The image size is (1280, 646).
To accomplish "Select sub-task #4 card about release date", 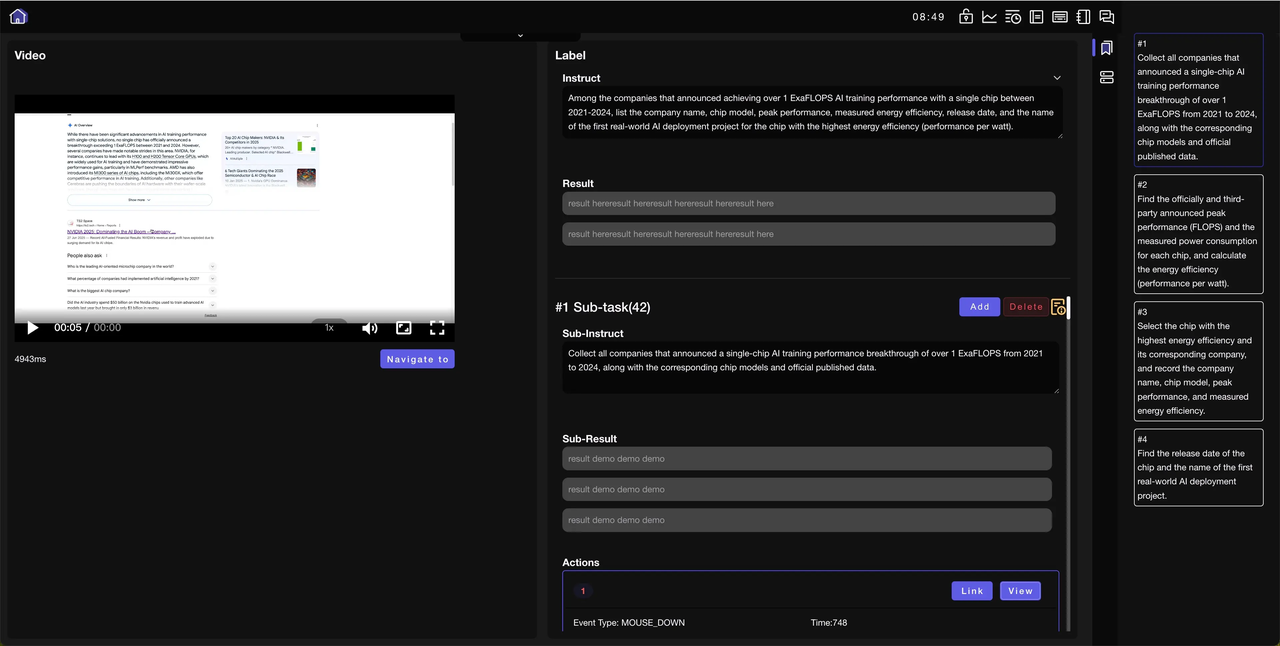I will (x=1197, y=467).
